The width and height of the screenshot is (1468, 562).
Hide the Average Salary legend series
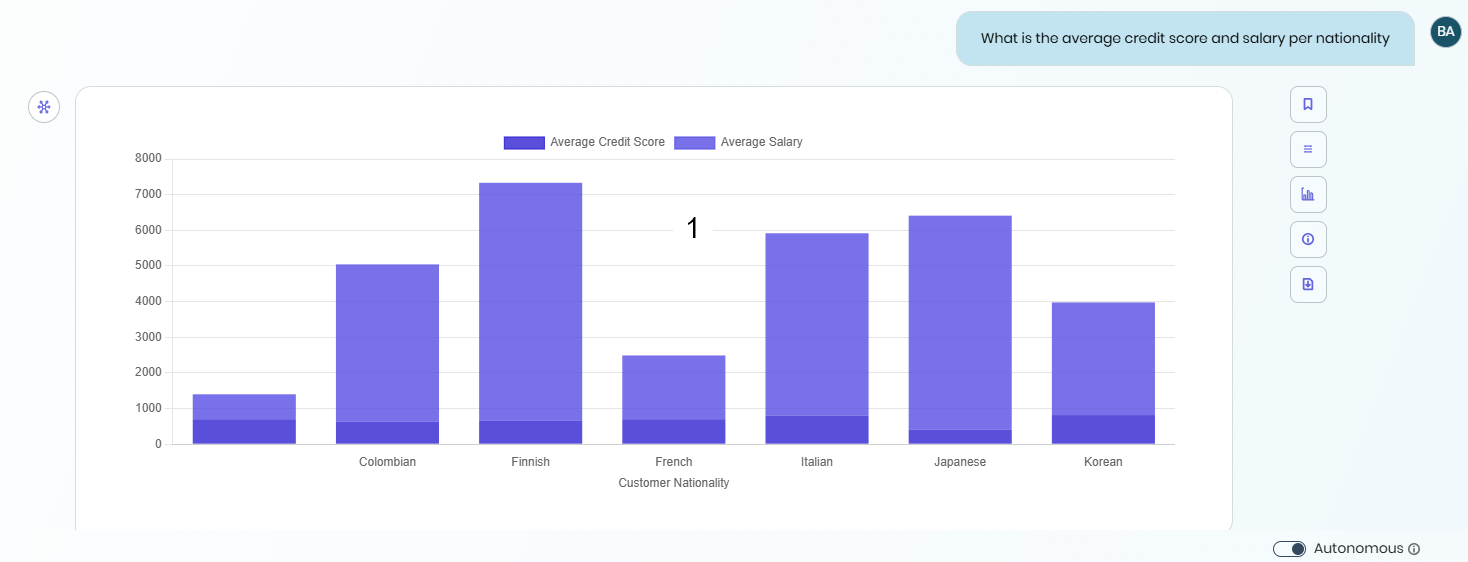tap(694, 143)
